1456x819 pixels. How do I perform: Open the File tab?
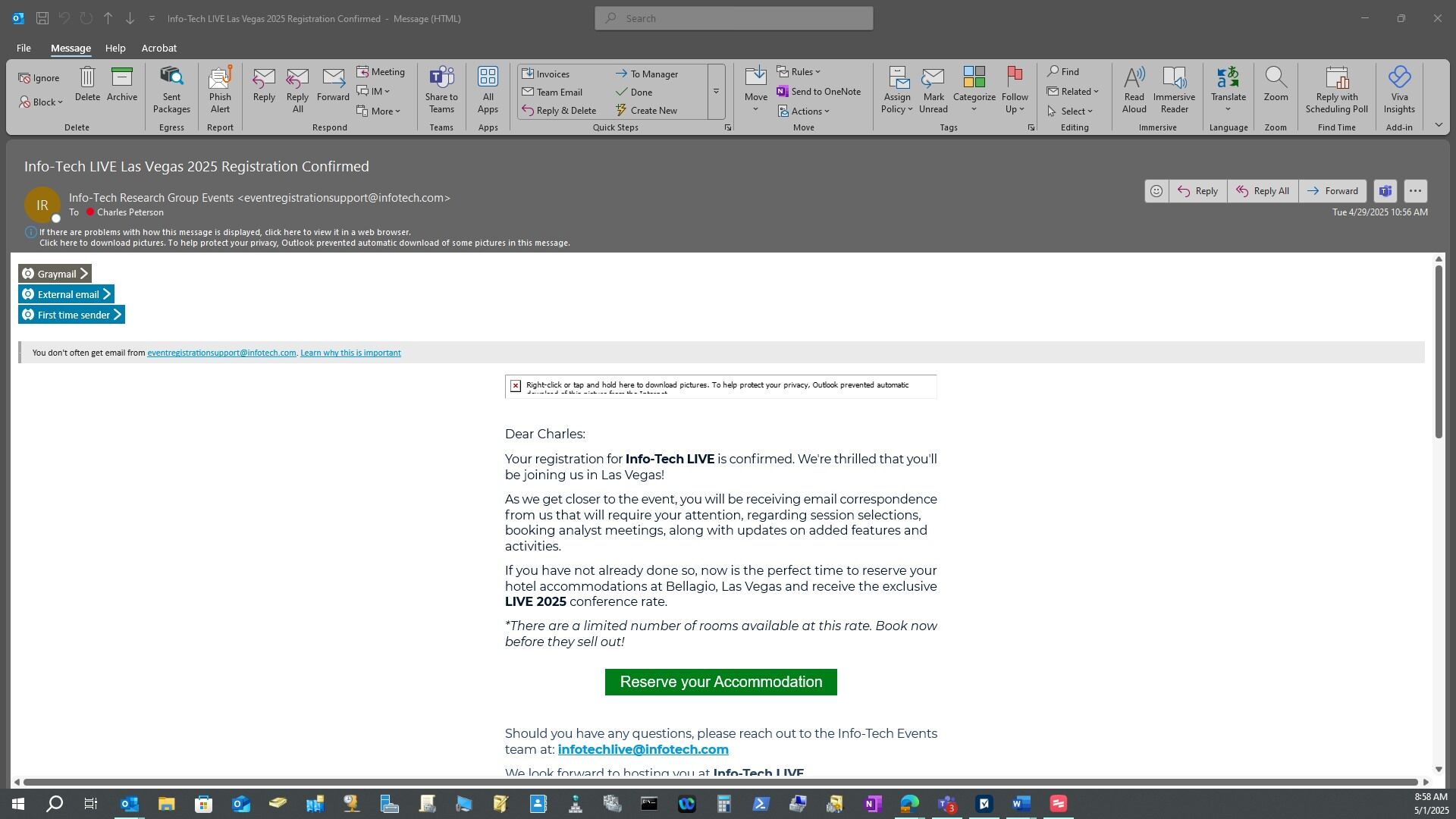(x=24, y=48)
